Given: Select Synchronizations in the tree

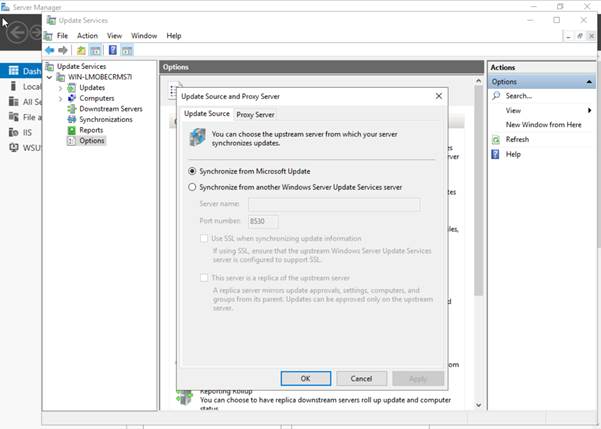Looking at the screenshot, I should click(x=106, y=119).
